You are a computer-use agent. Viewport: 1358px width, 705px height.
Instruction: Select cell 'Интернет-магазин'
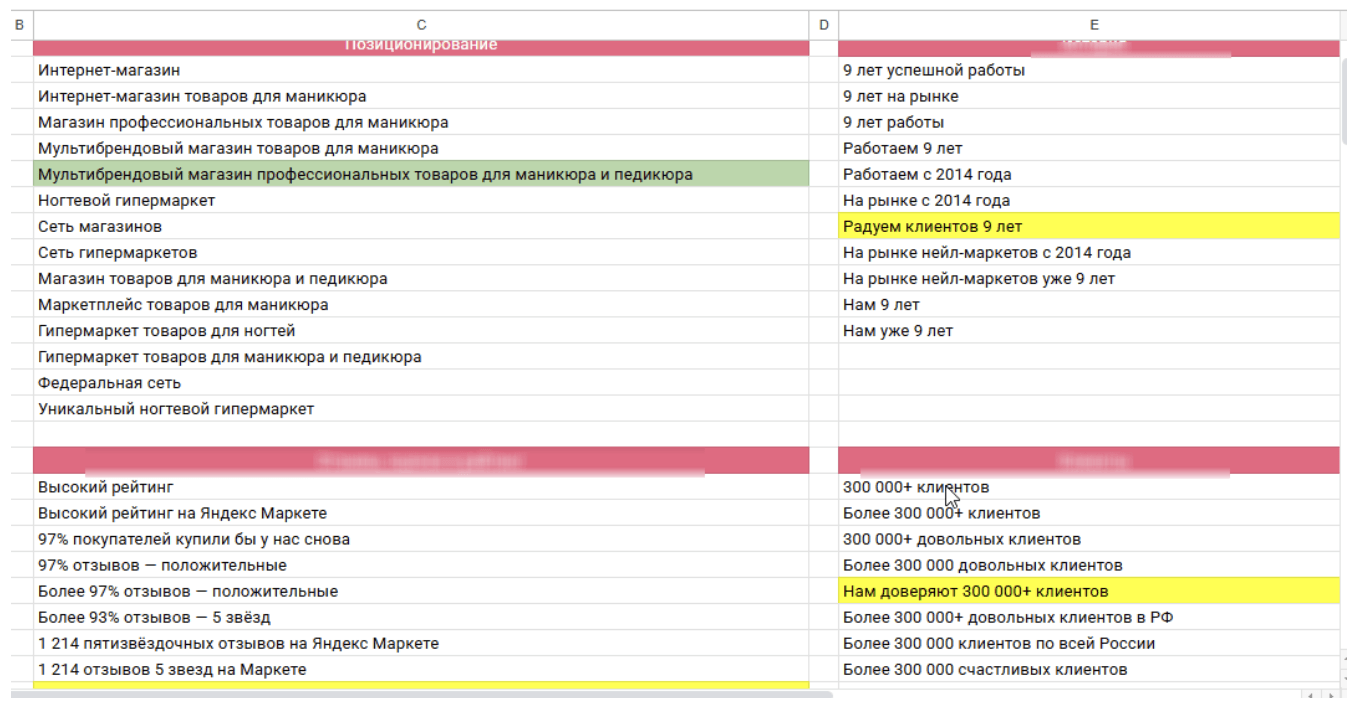(421, 70)
